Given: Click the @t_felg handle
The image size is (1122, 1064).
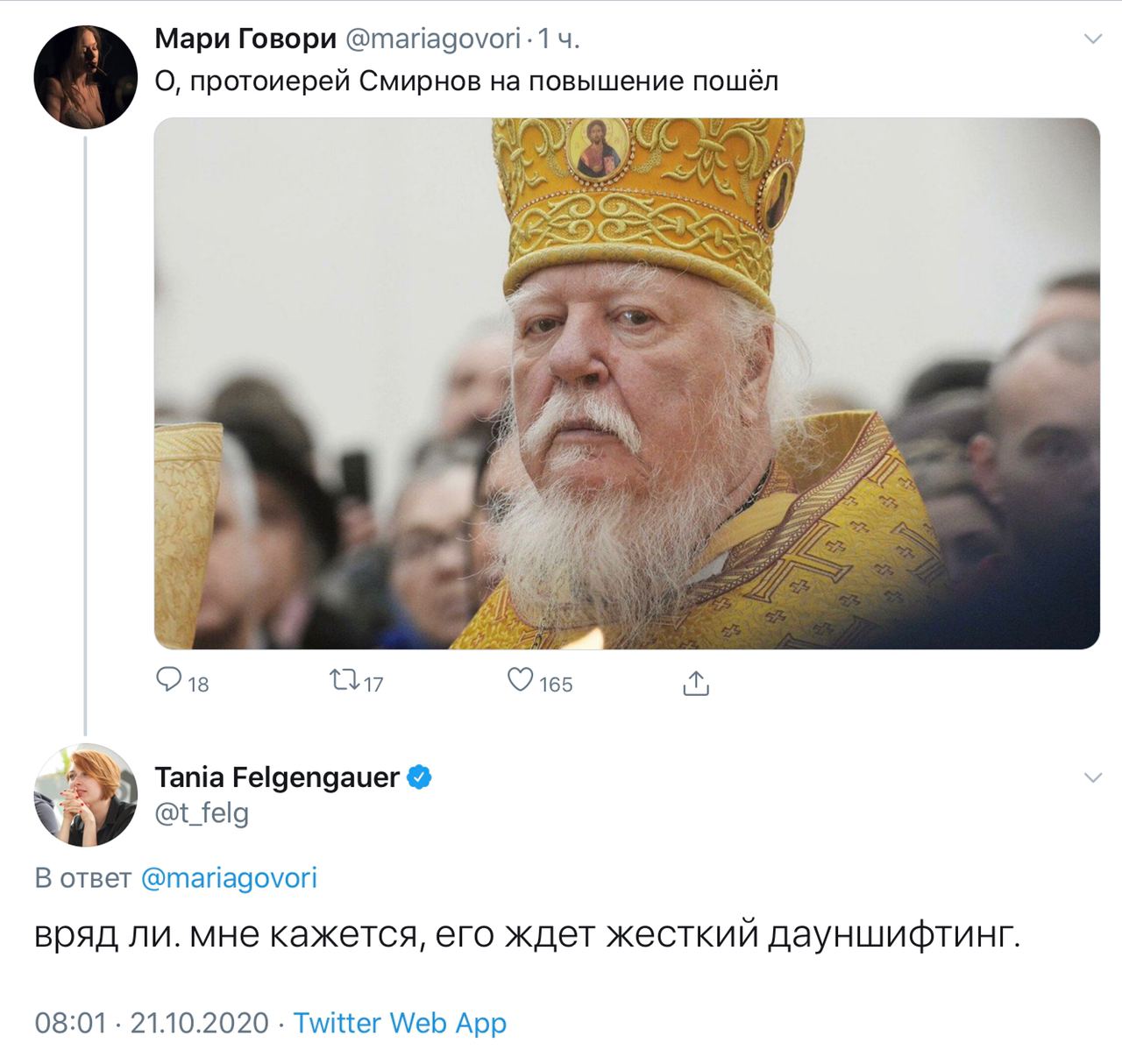Looking at the screenshot, I should click(x=202, y=813).
